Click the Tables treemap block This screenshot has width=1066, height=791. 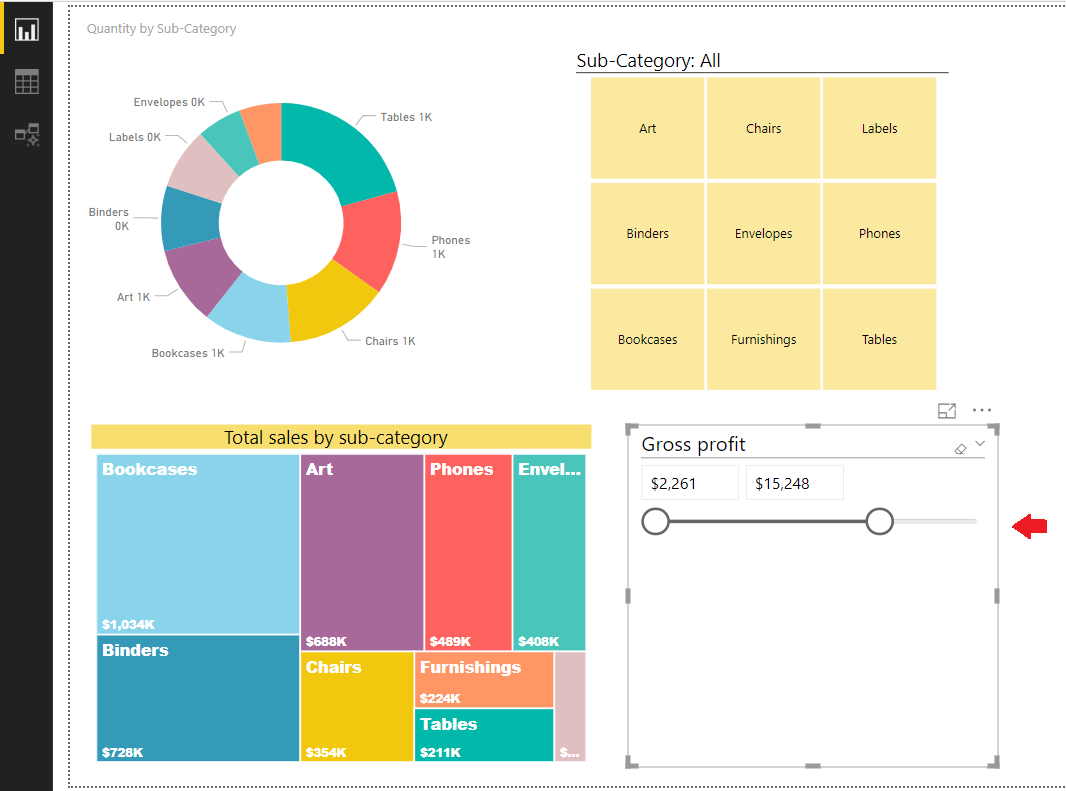click(x=484, y=735)
